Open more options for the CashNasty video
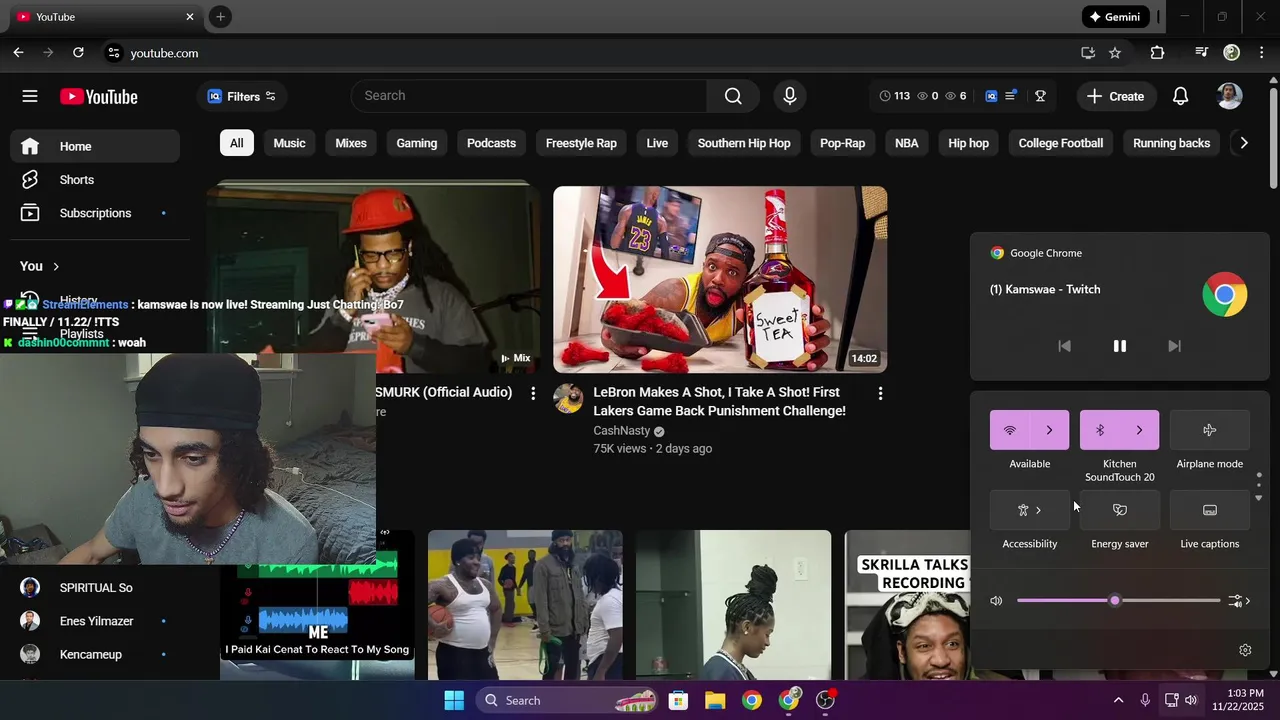Screen dimensions: 1280x720 click(x=880, y=394)
